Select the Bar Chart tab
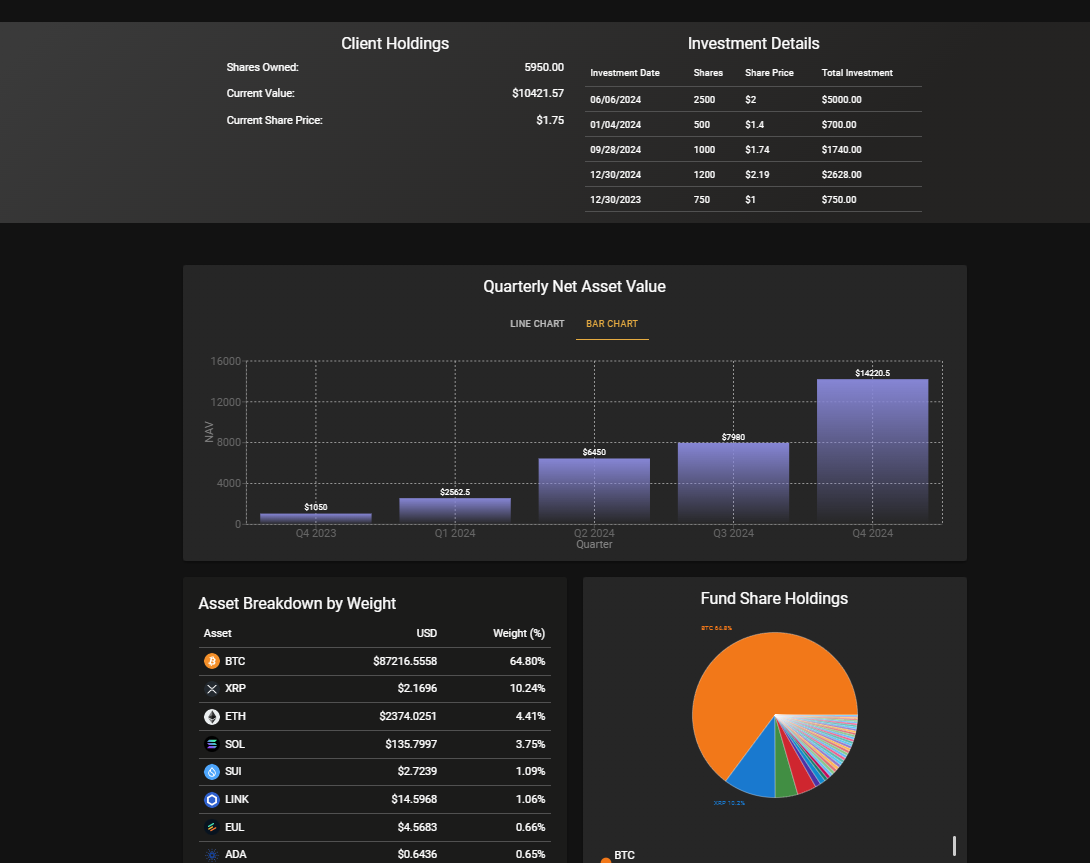Screen dimensions: 1090x863 (612, 323)
